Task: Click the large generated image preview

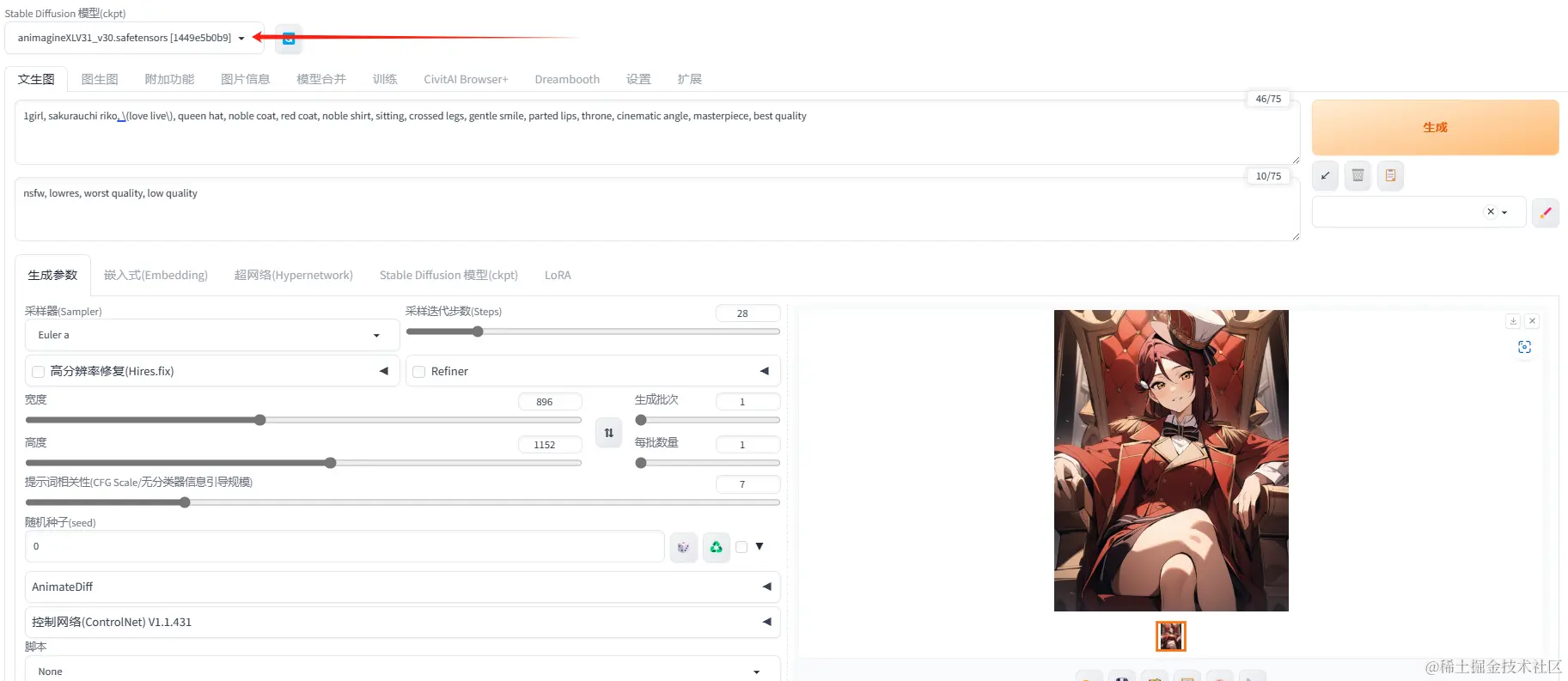Action: [x=1171, y=460]
